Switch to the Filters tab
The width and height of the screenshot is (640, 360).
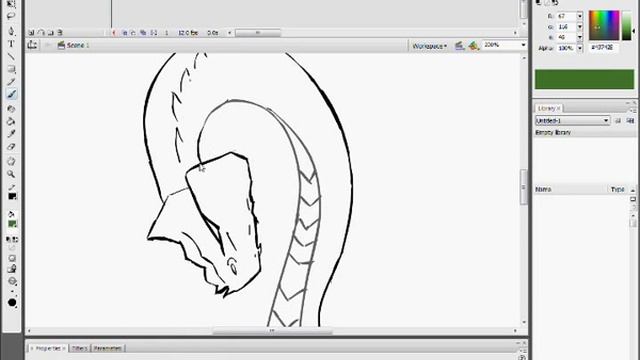point(79,348)
